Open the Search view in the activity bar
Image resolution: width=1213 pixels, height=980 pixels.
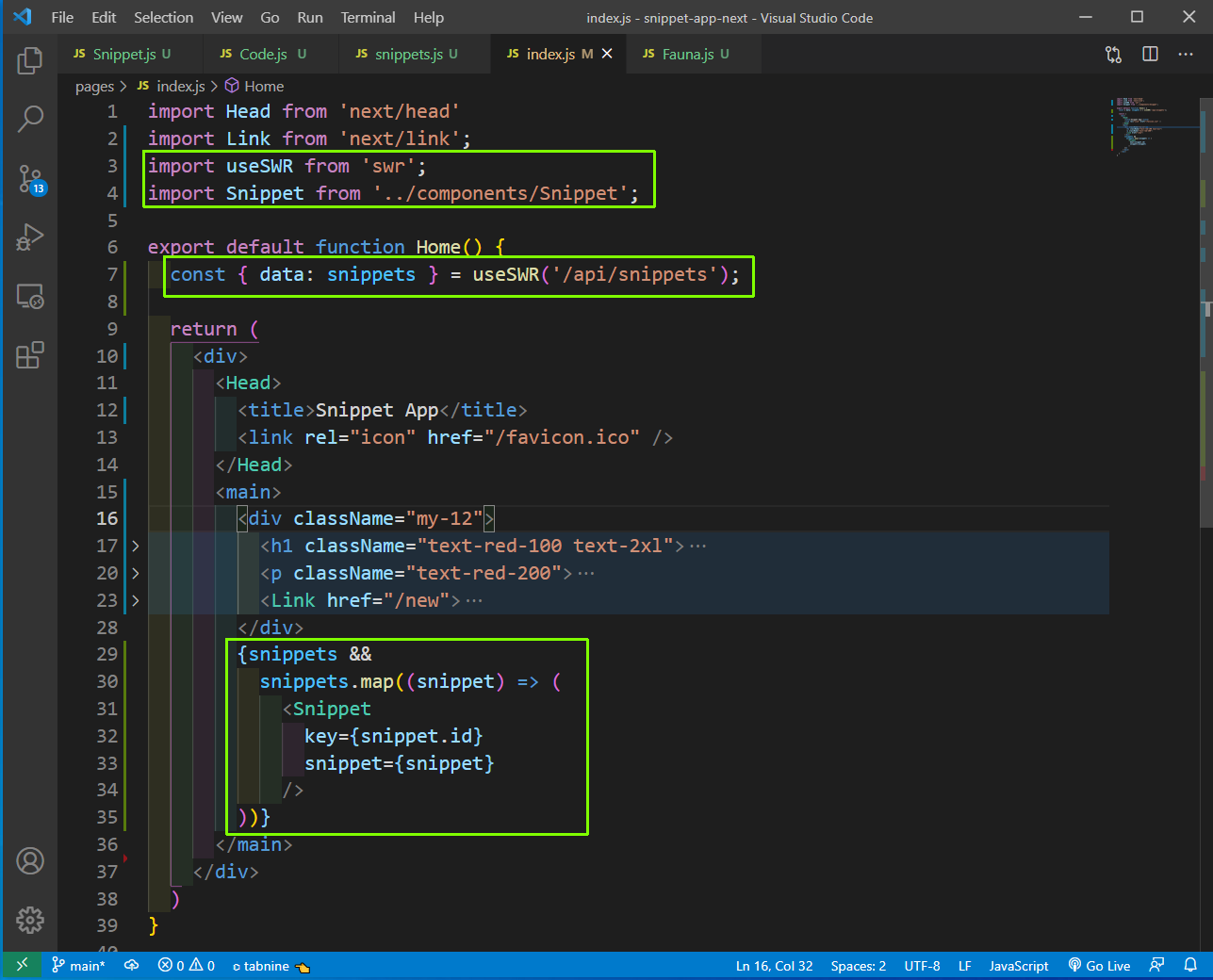tap(30, 119)
